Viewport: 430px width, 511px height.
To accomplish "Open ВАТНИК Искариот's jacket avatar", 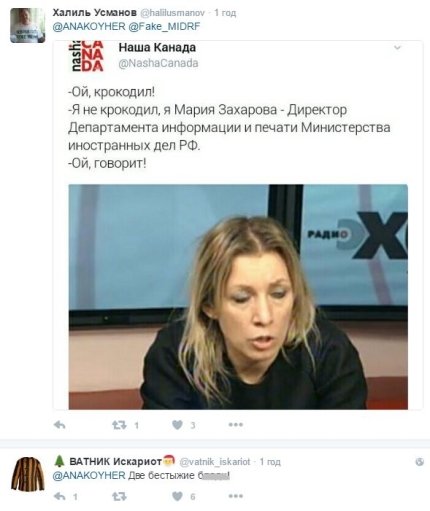I will tap(27, 474).
